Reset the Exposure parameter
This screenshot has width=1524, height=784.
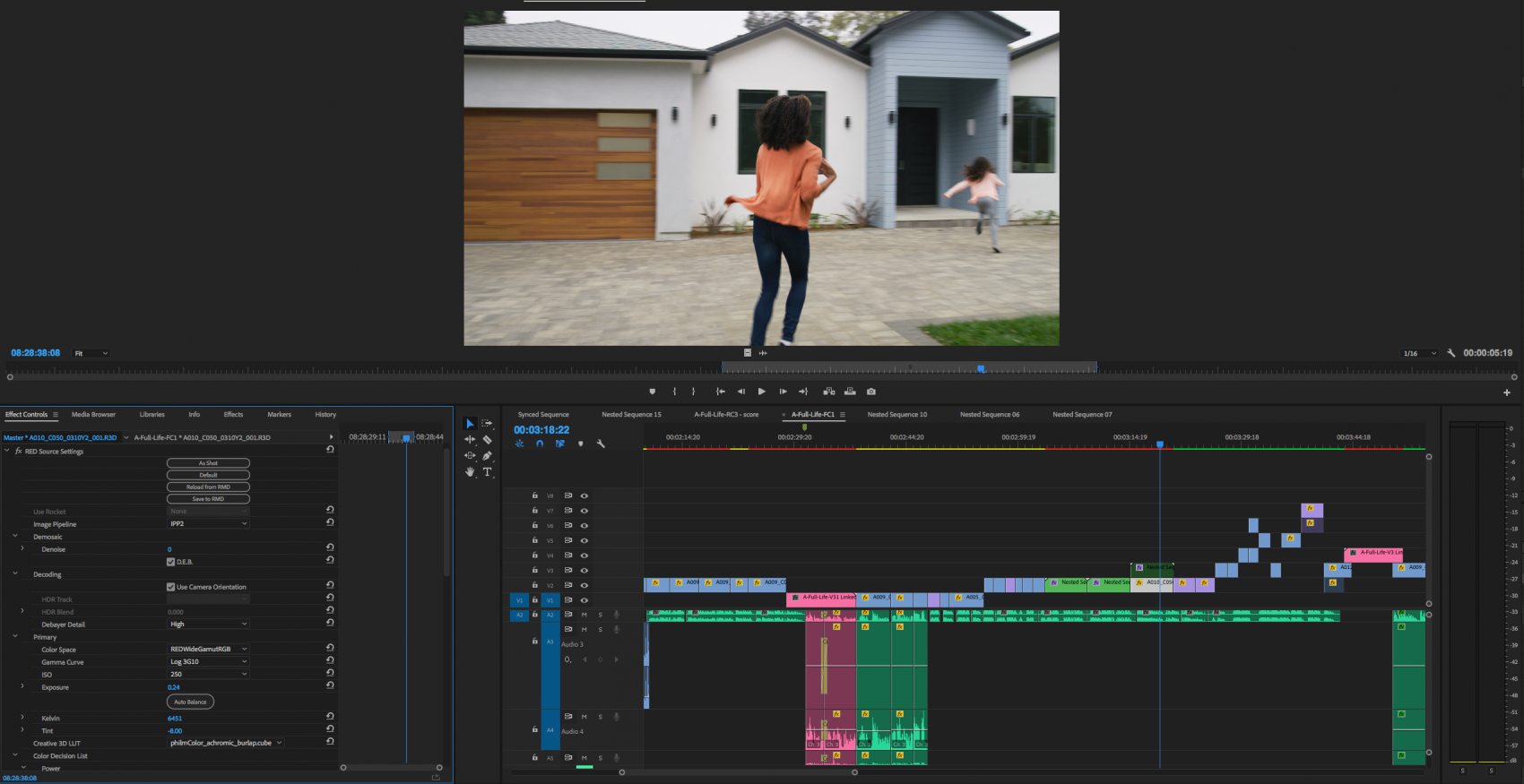(x=330, y=686)
